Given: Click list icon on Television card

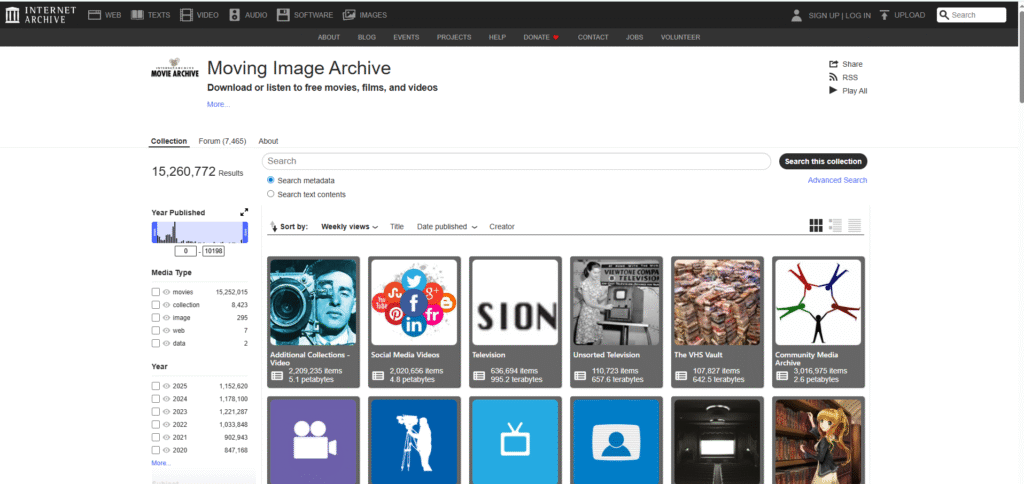Looking at the screenshot, I should pyautogui.click(x=478, y=376).
